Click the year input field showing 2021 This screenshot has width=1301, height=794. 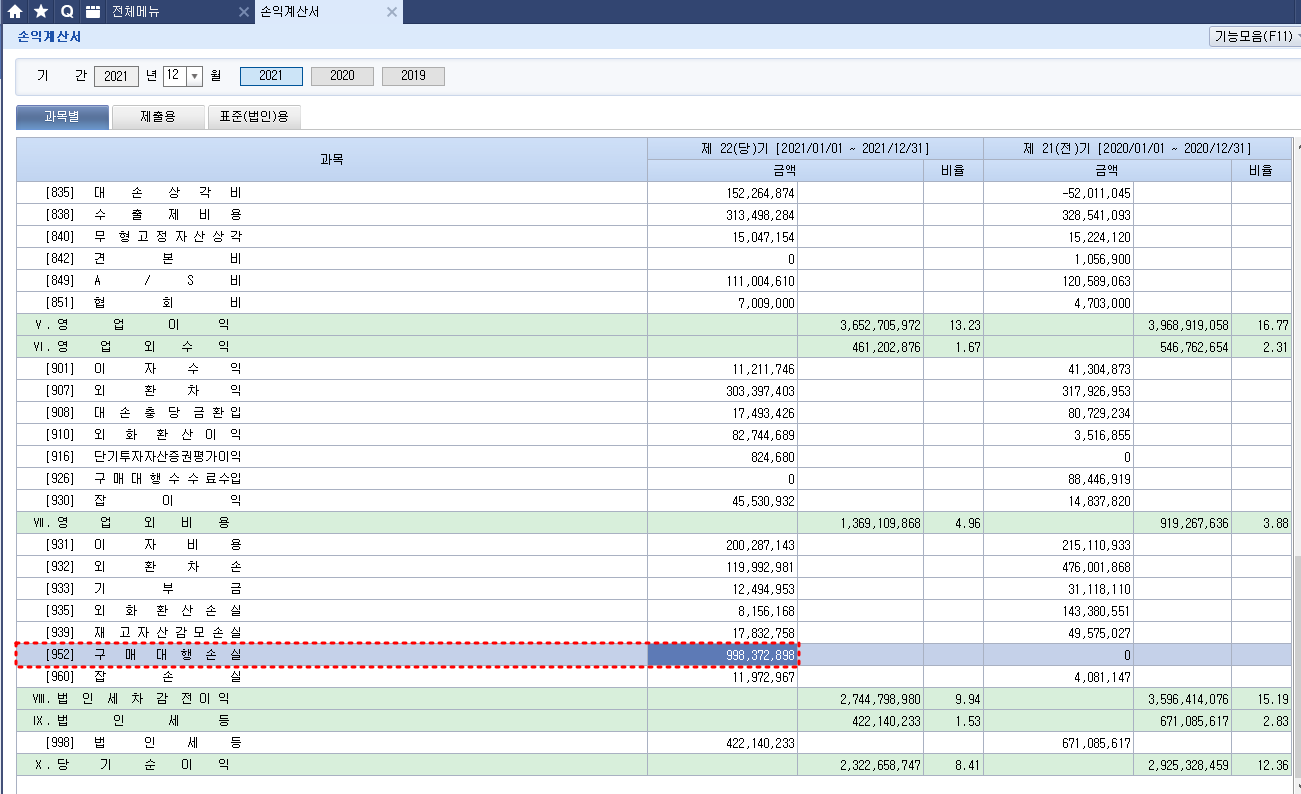116,76
